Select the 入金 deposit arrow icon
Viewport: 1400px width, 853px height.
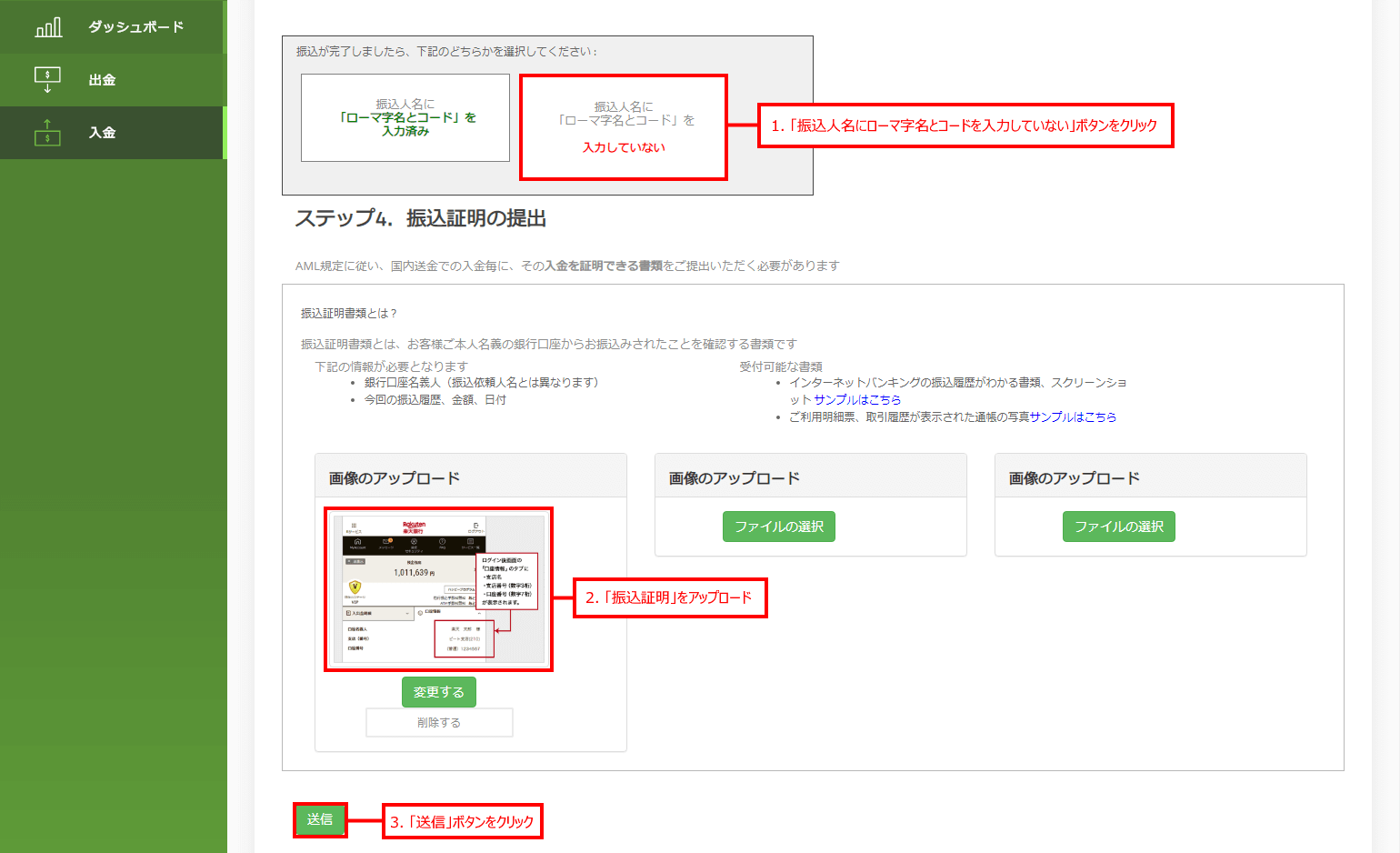46,133
